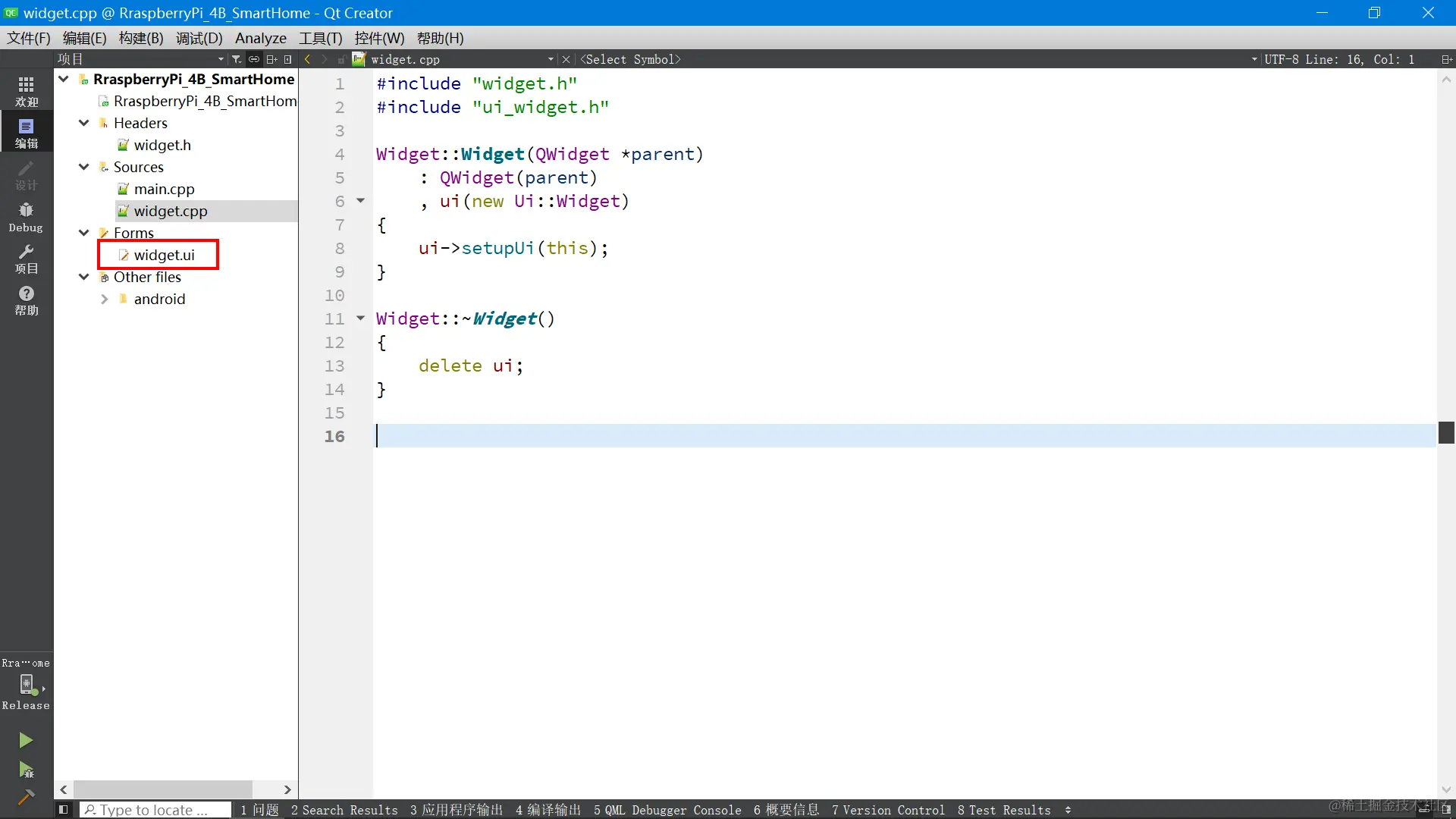Select main.cpp in the project tree
The width and height of the screenshot is (1456, 819).
coord(164,189)
